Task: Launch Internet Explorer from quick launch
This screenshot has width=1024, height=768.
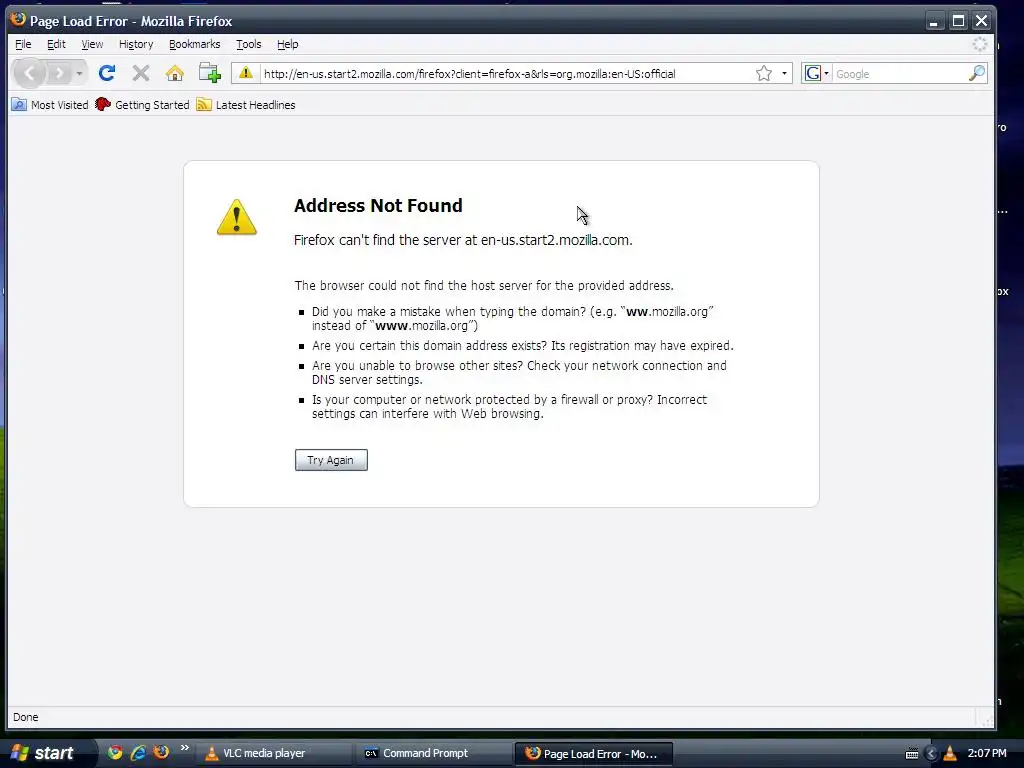Action: pyautogui.click(x=138, y=752)
